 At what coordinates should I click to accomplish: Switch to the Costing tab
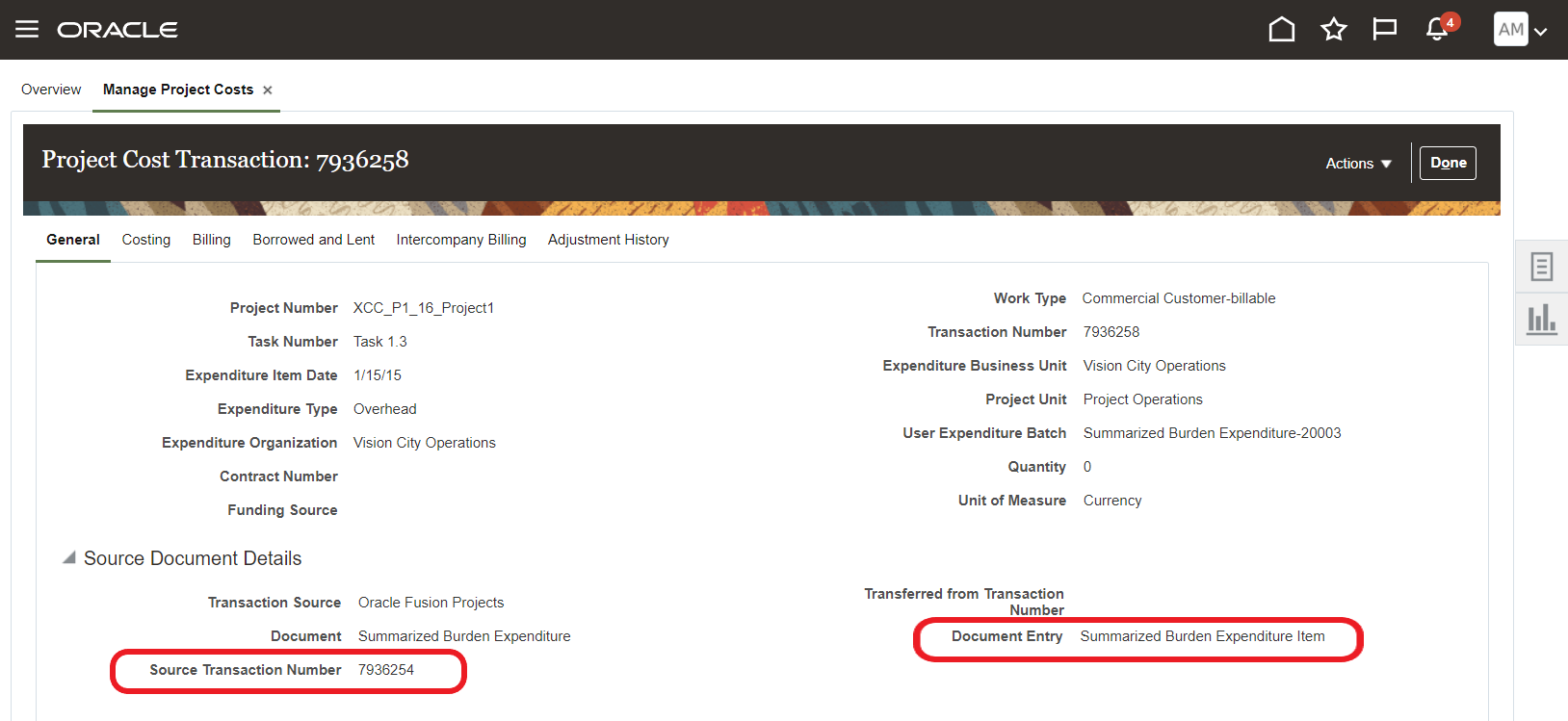(146, 240)
